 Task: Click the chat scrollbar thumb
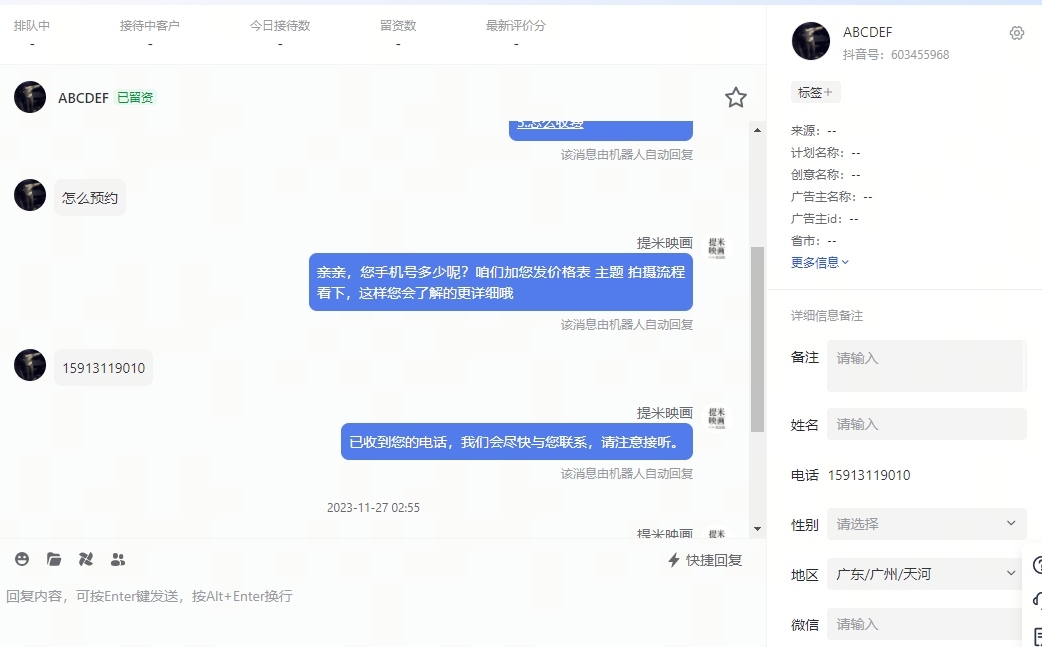point(758,339)
